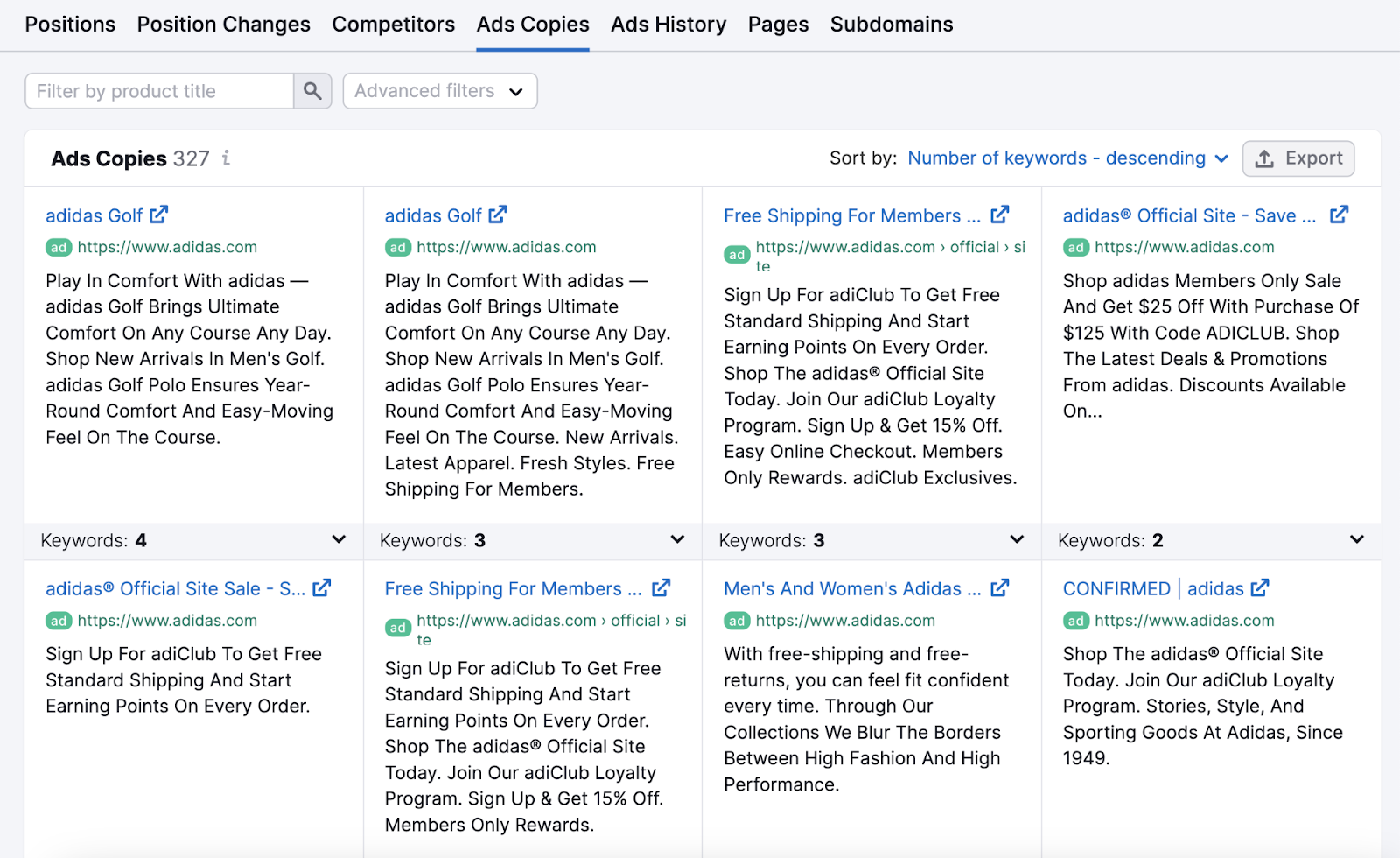Switch to the Positions tab
This screenshot has height=858, width=1400.
70,24
